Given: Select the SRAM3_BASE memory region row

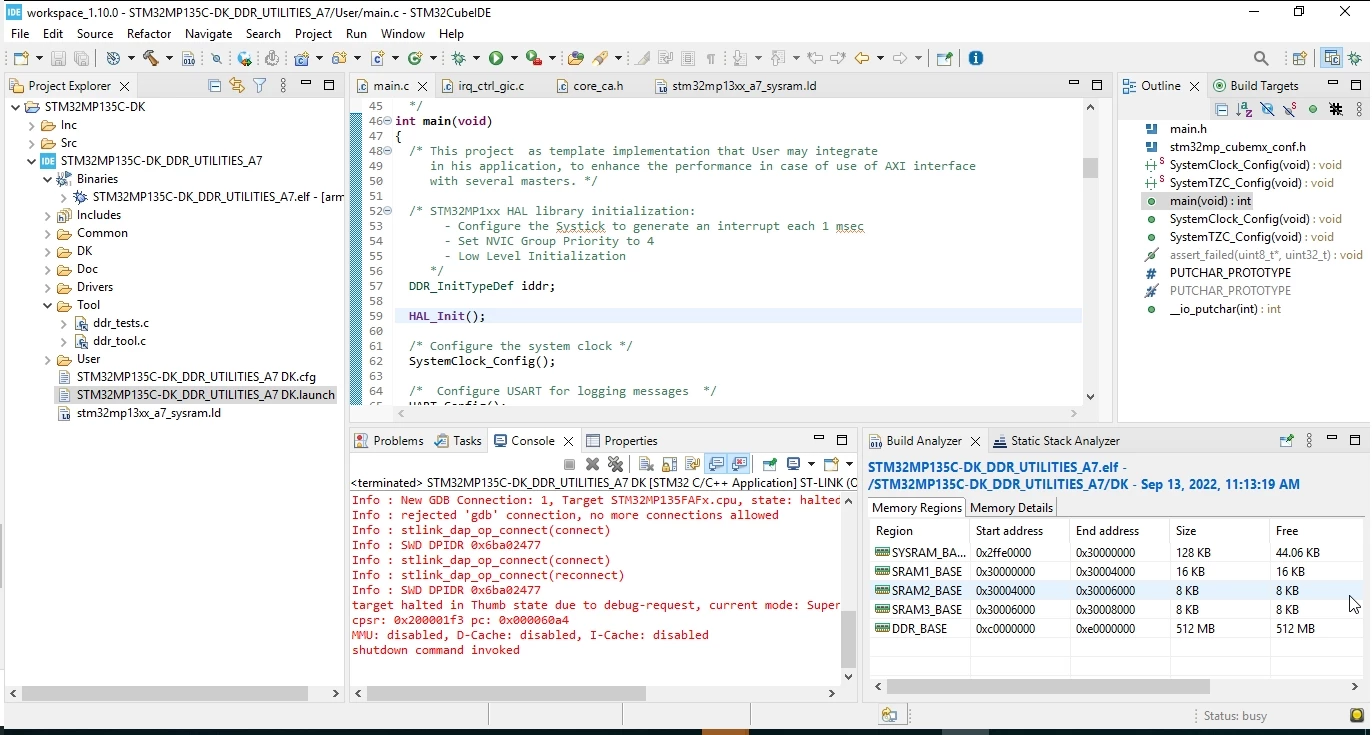Looking at the screenshot, I should [1115, 609].
